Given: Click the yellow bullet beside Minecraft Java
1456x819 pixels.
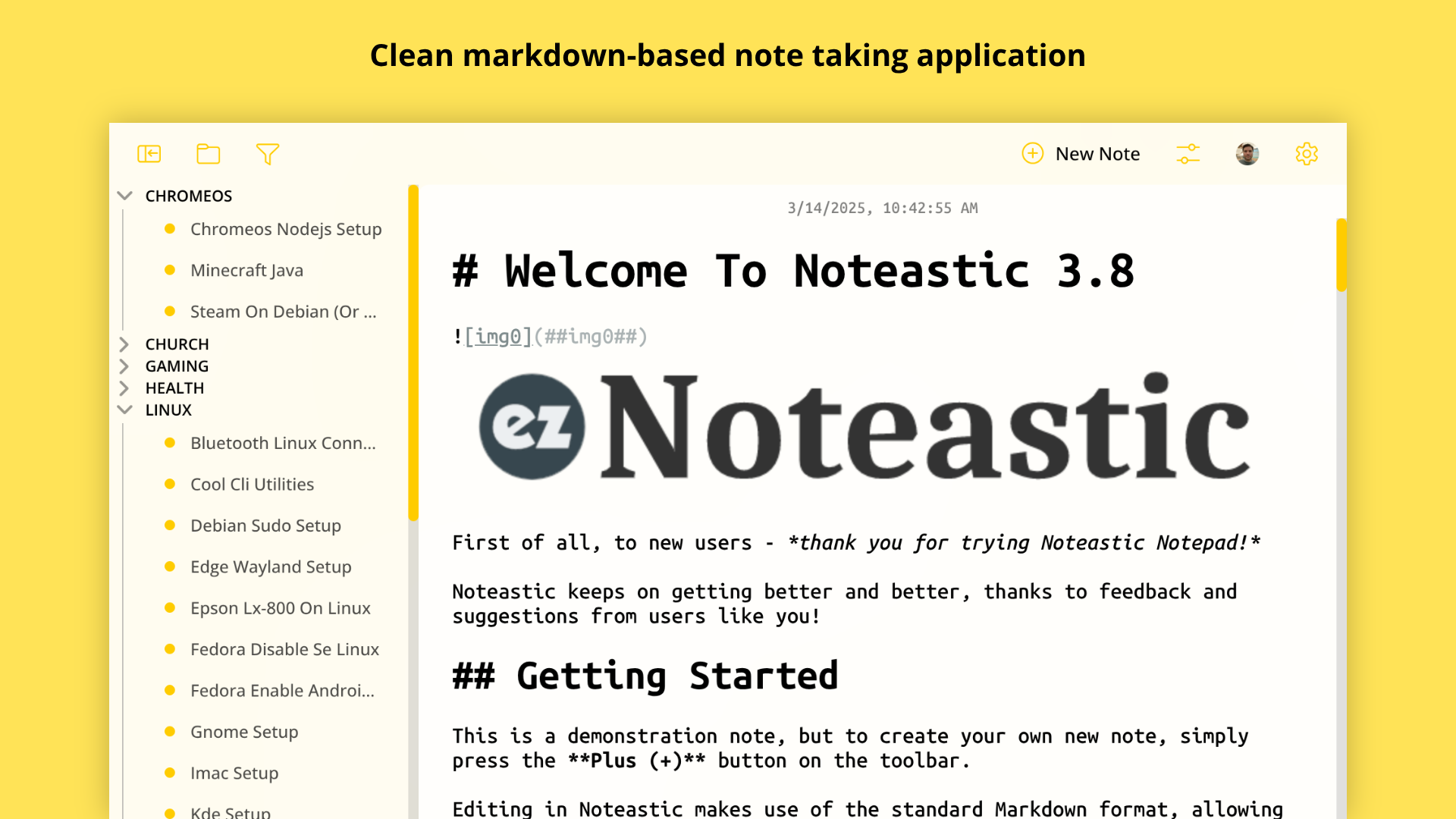Looking at the screenshot, I should [x=170, y=270].
